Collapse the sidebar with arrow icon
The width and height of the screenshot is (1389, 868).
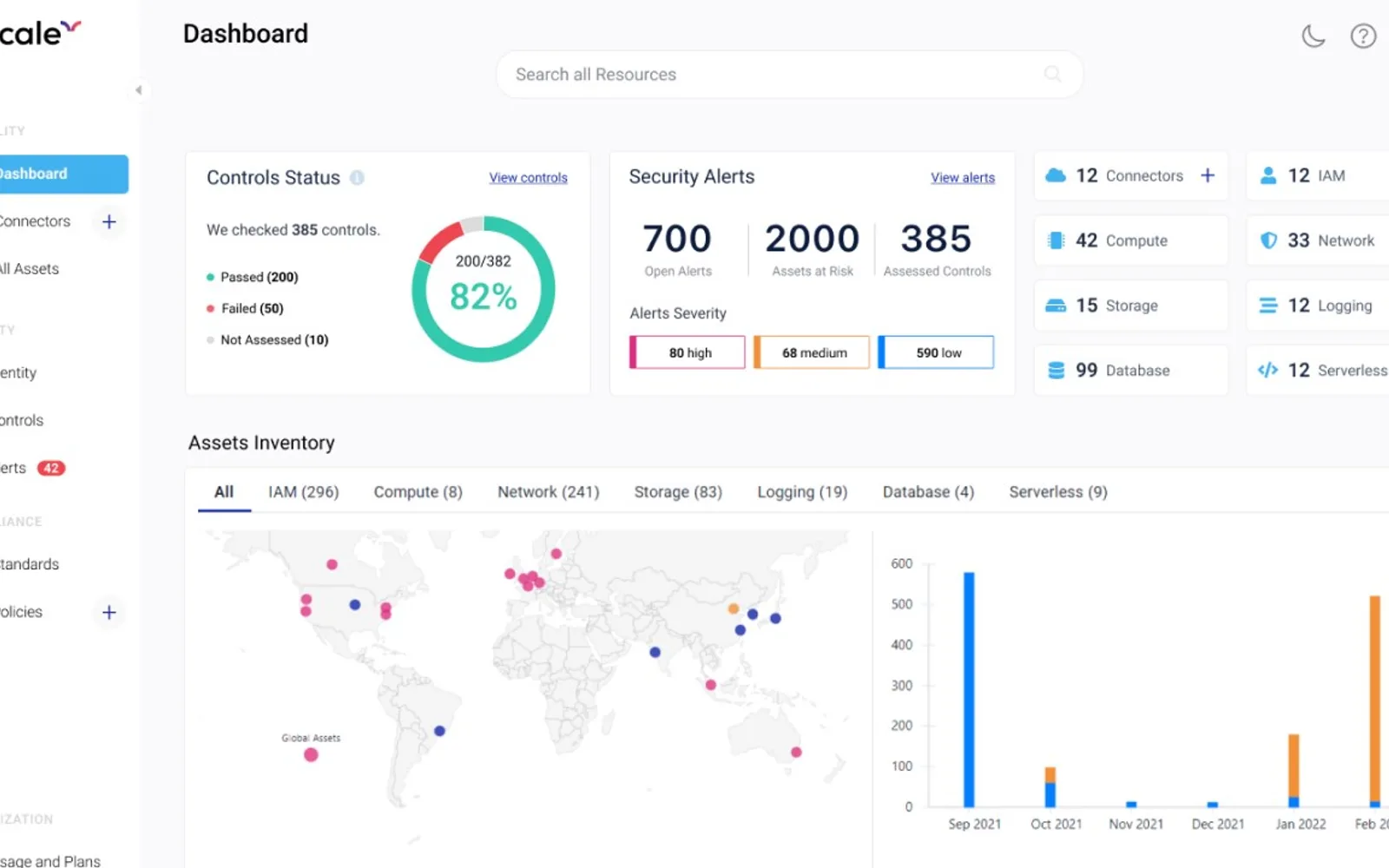click(x=138, y=90)
